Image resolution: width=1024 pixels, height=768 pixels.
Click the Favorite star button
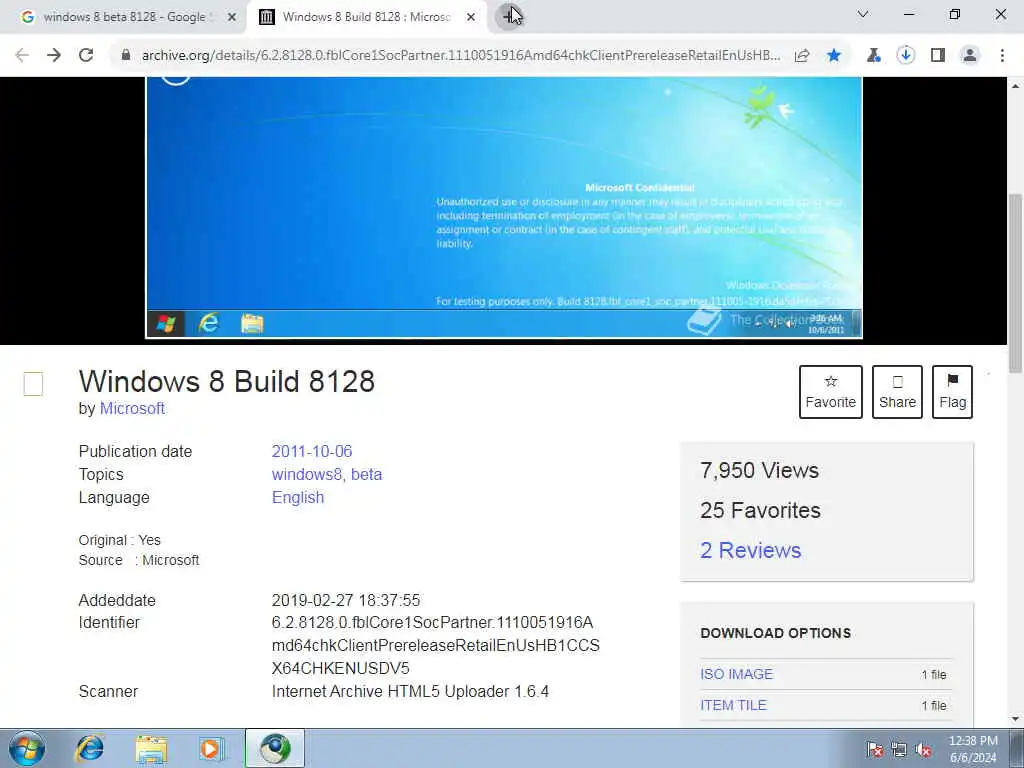click(x=831, y=392)
